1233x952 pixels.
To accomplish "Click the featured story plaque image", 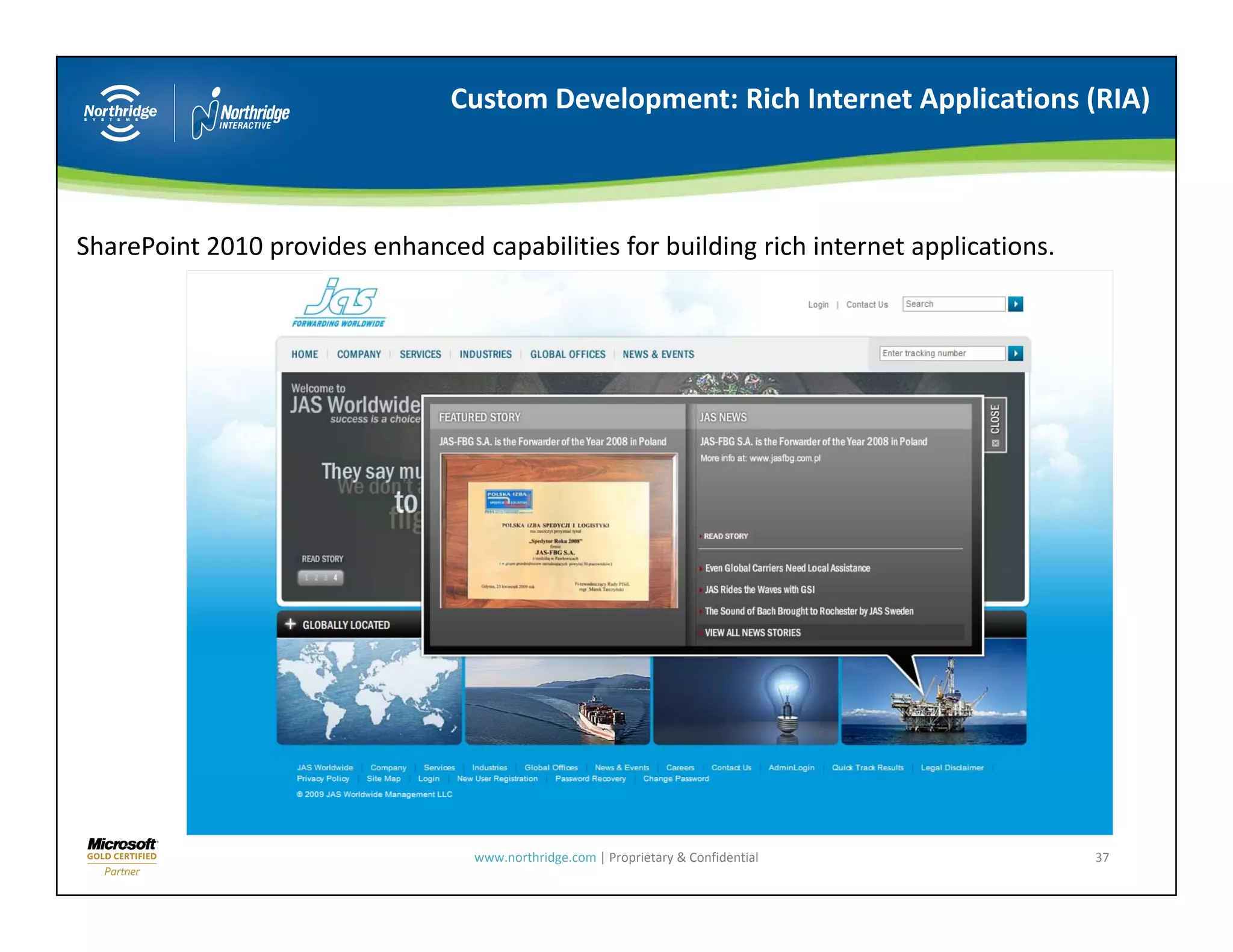I will click(559, 531).
